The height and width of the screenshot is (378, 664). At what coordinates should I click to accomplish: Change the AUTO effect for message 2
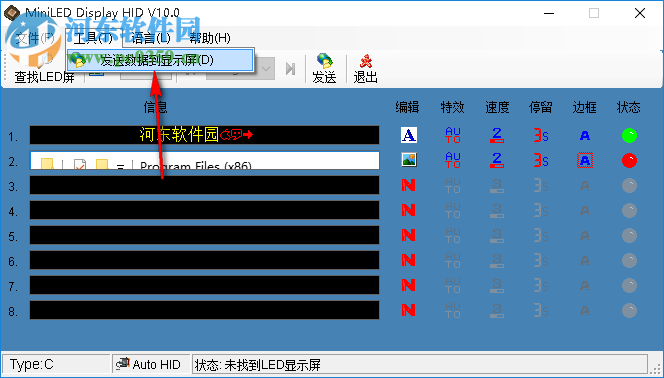point(453,160)
